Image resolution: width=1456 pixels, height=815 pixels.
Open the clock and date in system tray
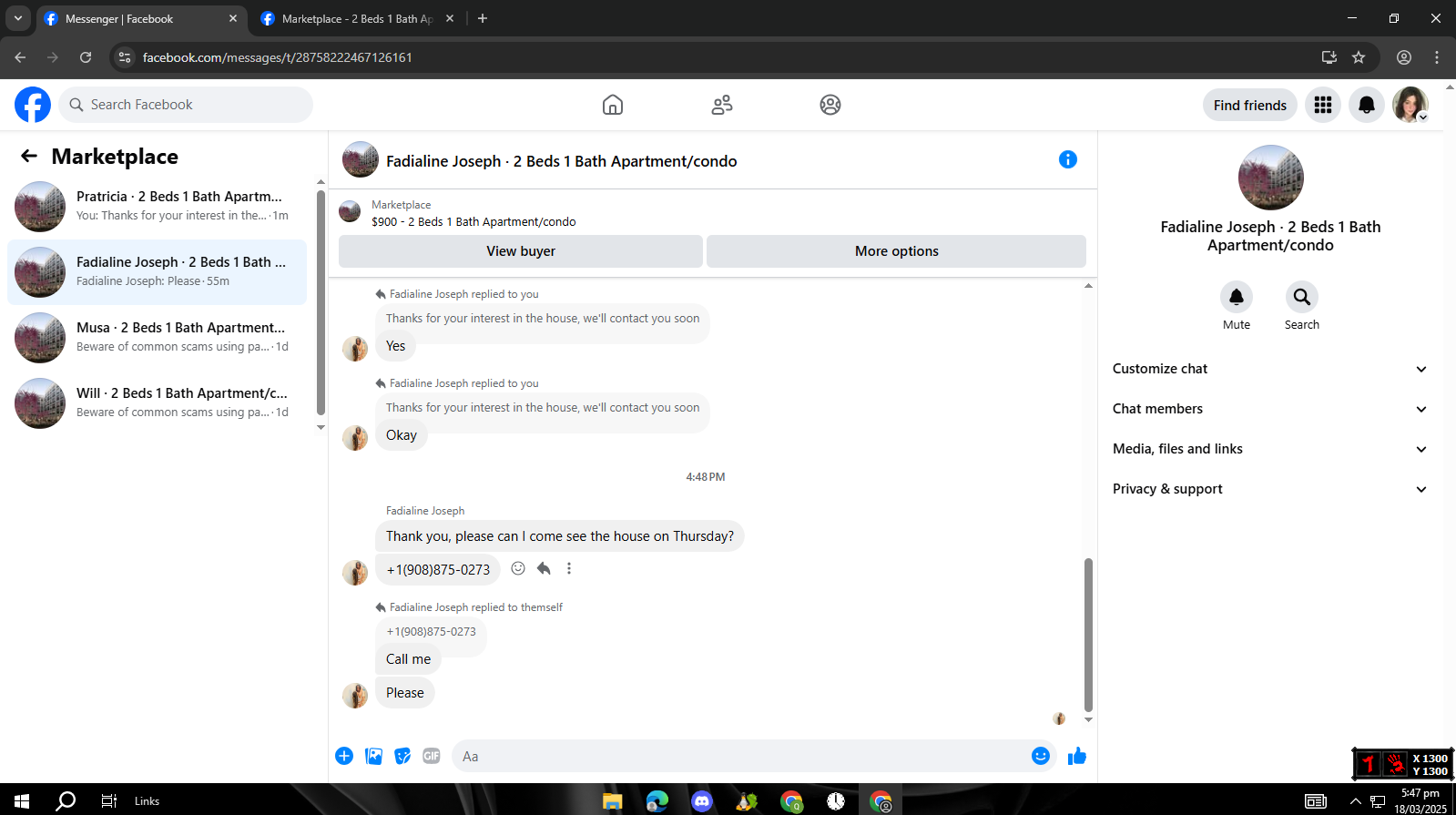[x=1420, y=800]
